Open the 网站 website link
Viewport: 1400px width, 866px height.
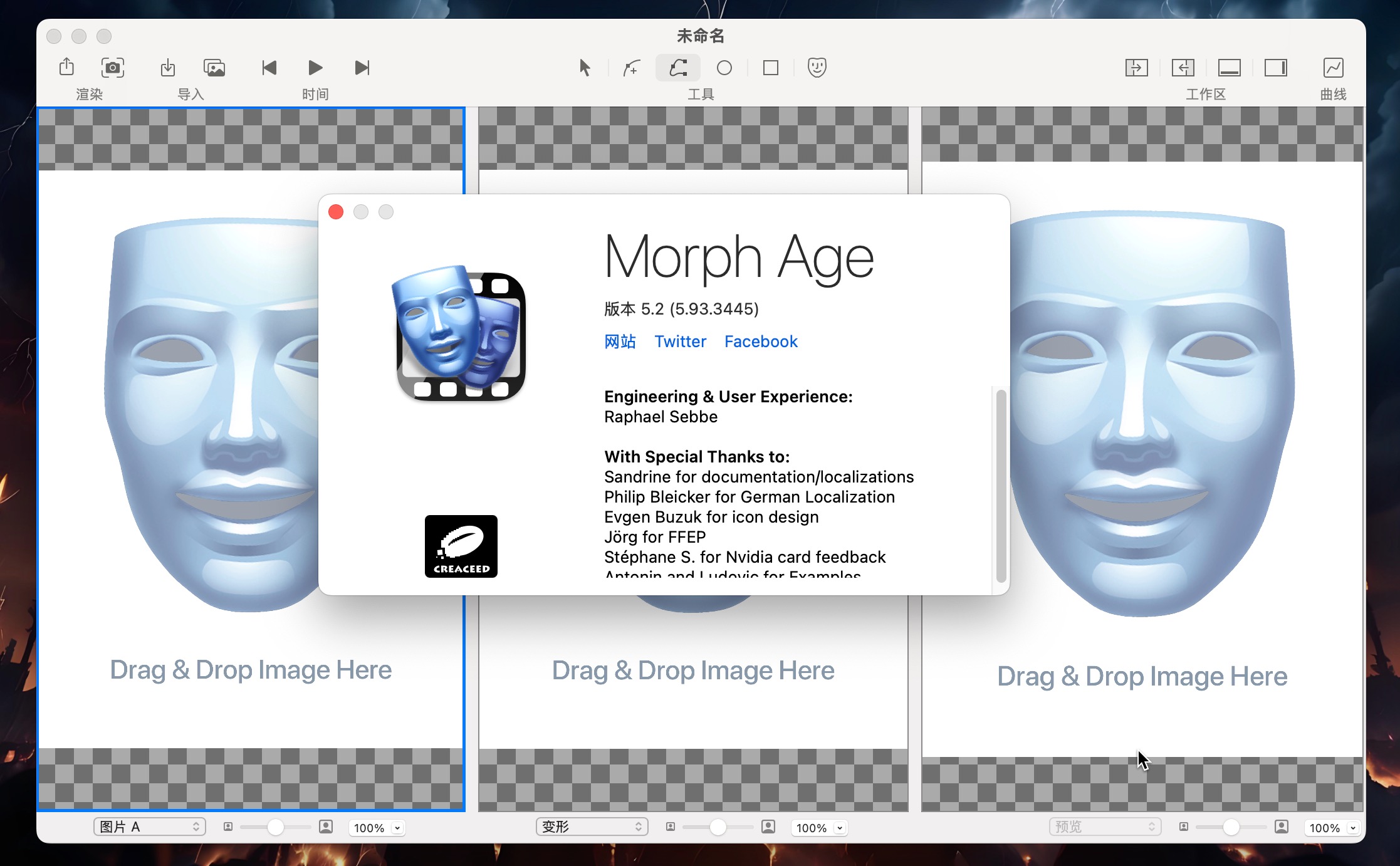click(620, 342)
